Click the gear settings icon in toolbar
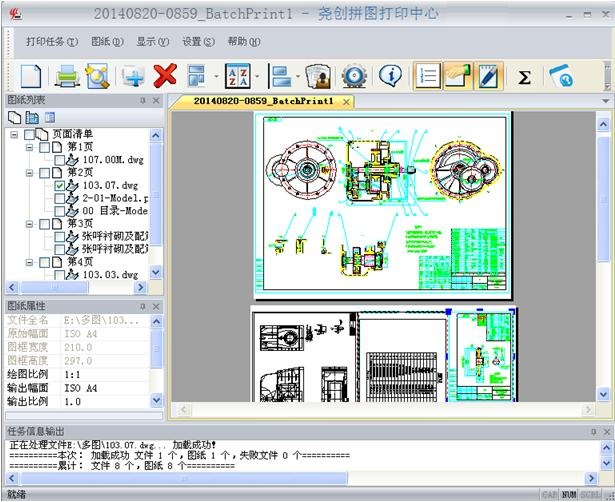615x502 pixels. 352,76
